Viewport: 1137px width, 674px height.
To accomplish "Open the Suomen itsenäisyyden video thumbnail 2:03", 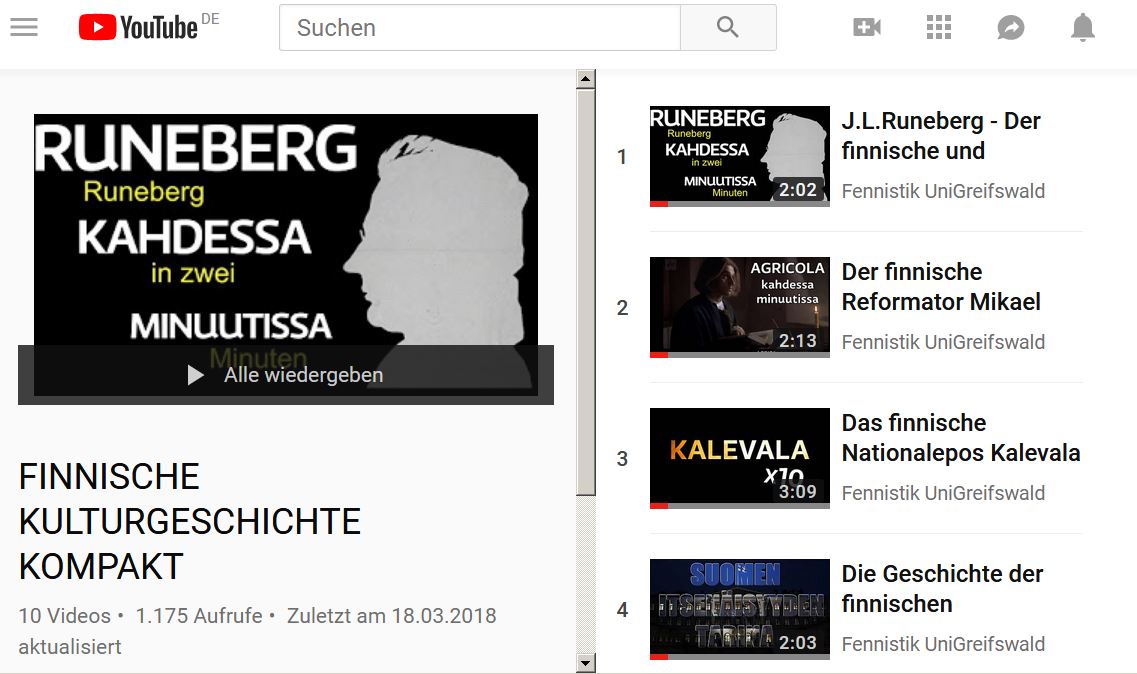I will point(740,609).
